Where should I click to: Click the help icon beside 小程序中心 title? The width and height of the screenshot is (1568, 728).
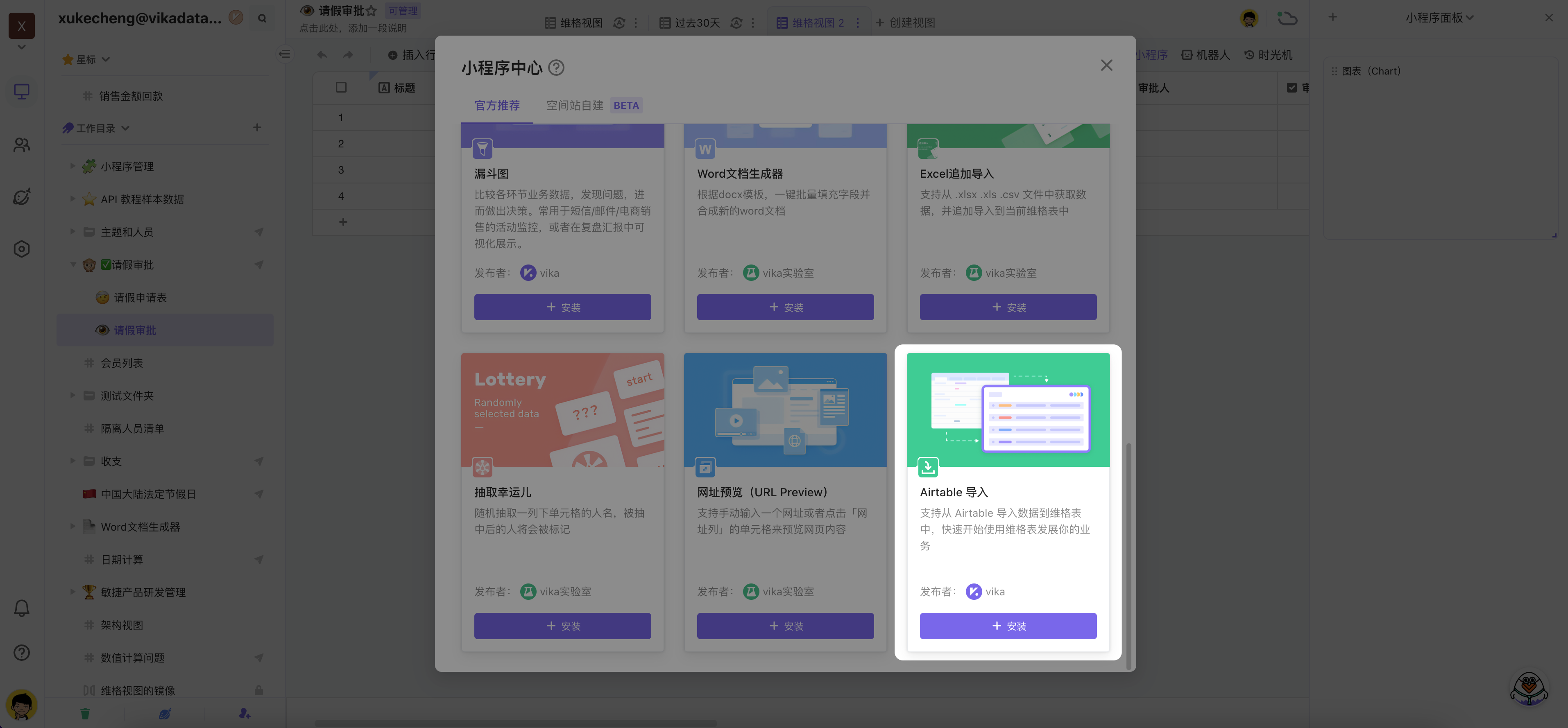pyautogui.click(x=556, y=68)
